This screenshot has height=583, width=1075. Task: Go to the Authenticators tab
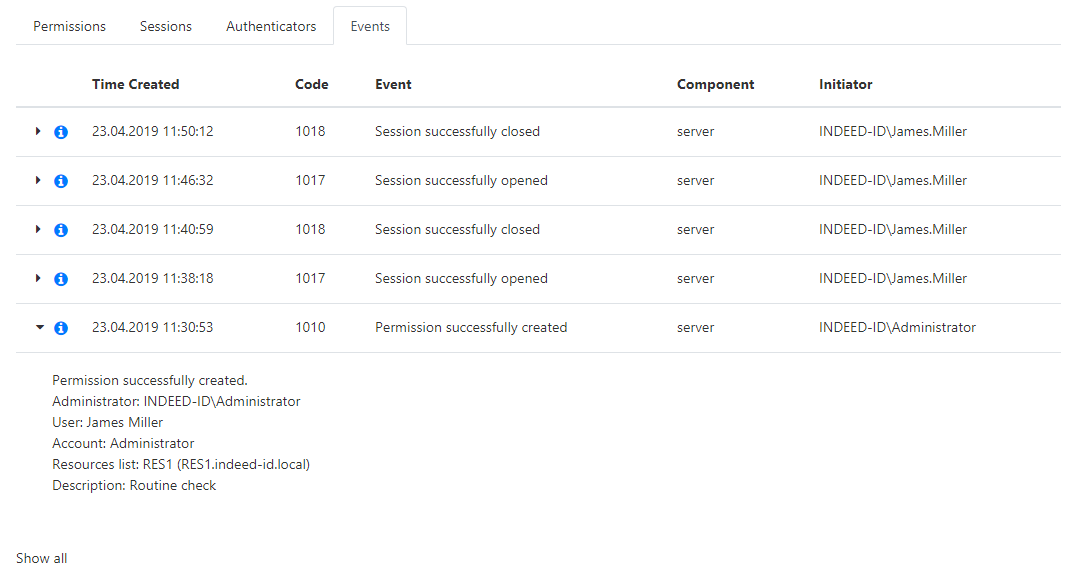coord(271,26)
